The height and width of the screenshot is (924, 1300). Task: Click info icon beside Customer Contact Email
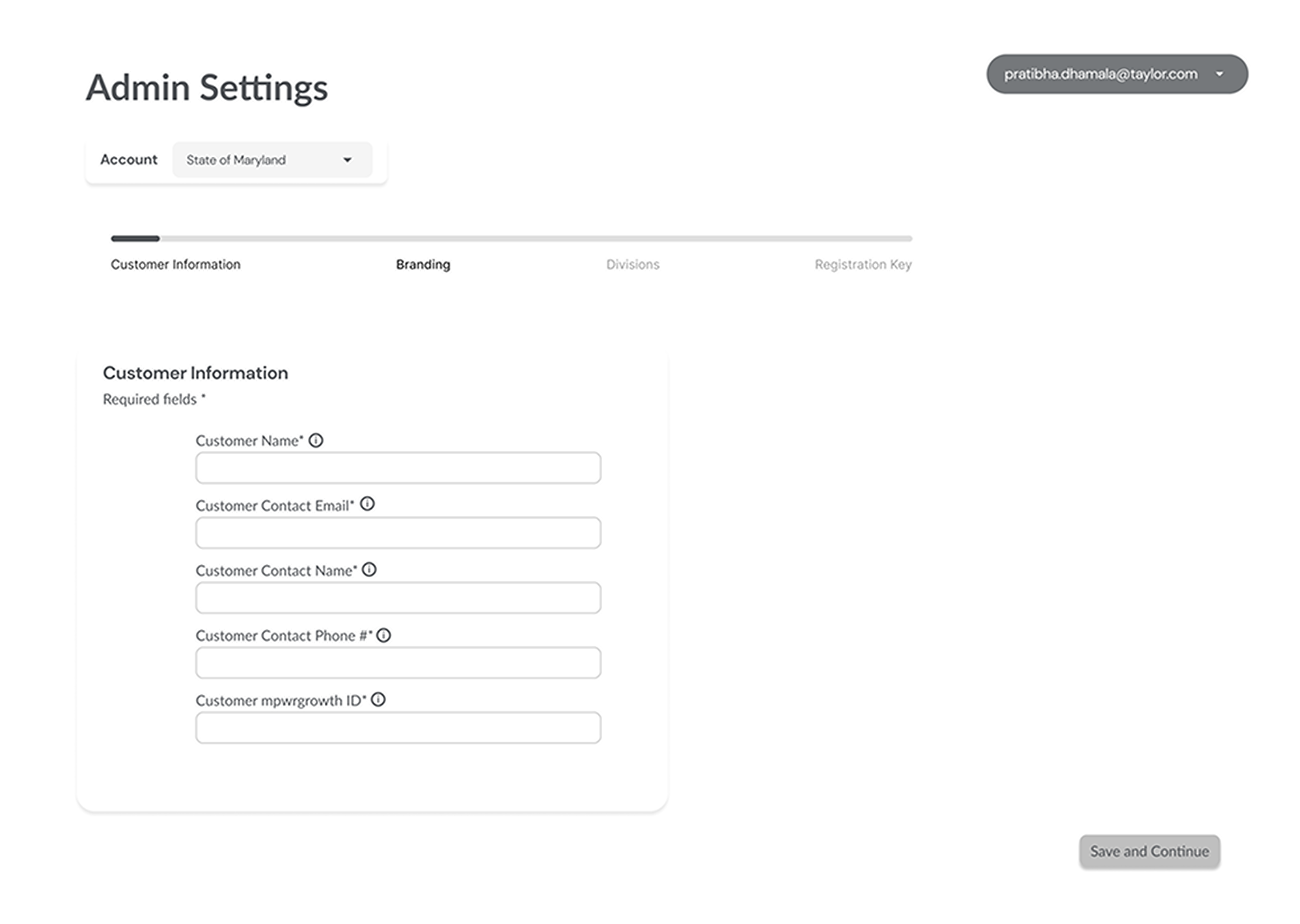click(x=367, y=504)
